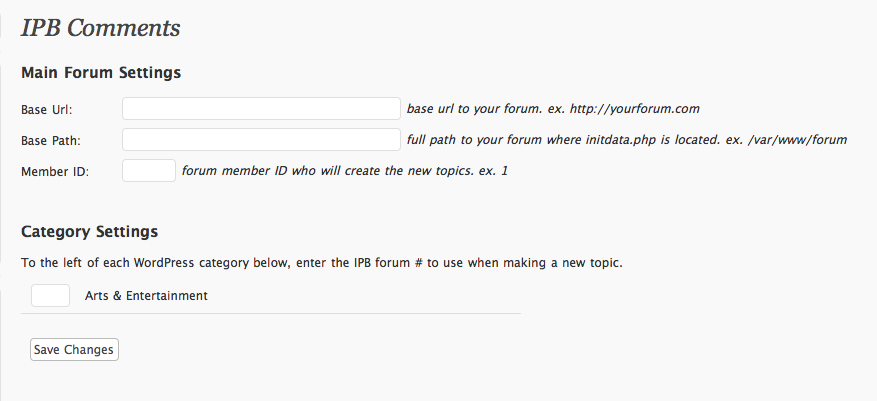Click the Main Forum Settings heading
Screen dimensions: 877x401
click(101, 73)
